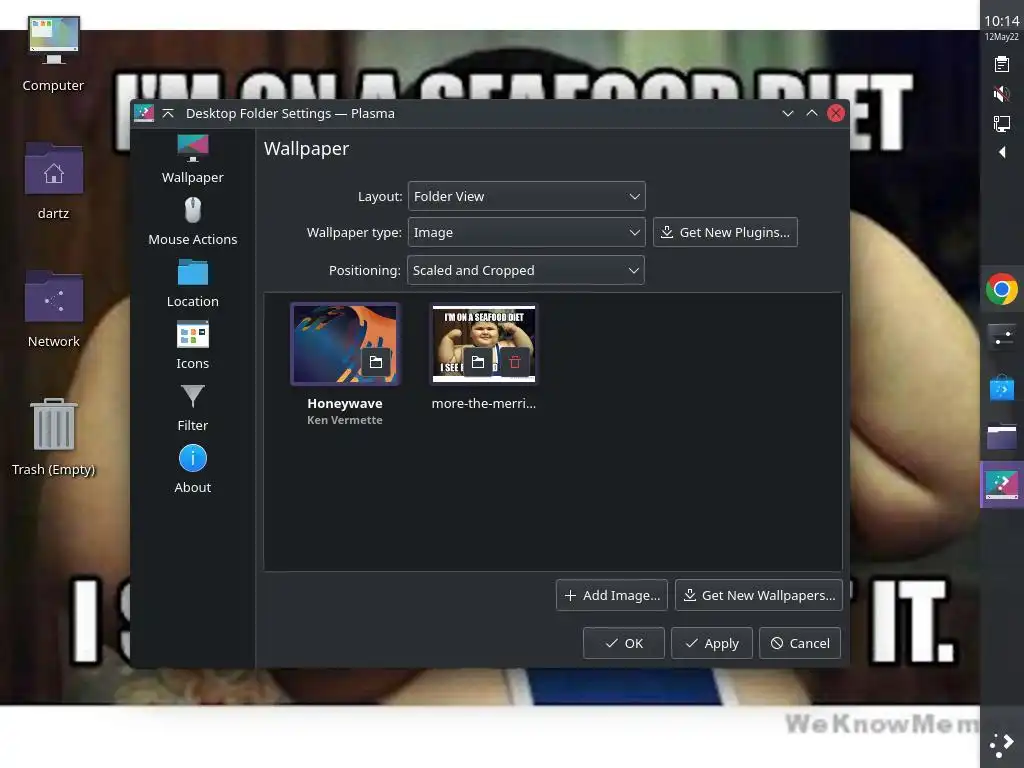
Task: Expand the Layout dropdown
Action: (526, 196)
